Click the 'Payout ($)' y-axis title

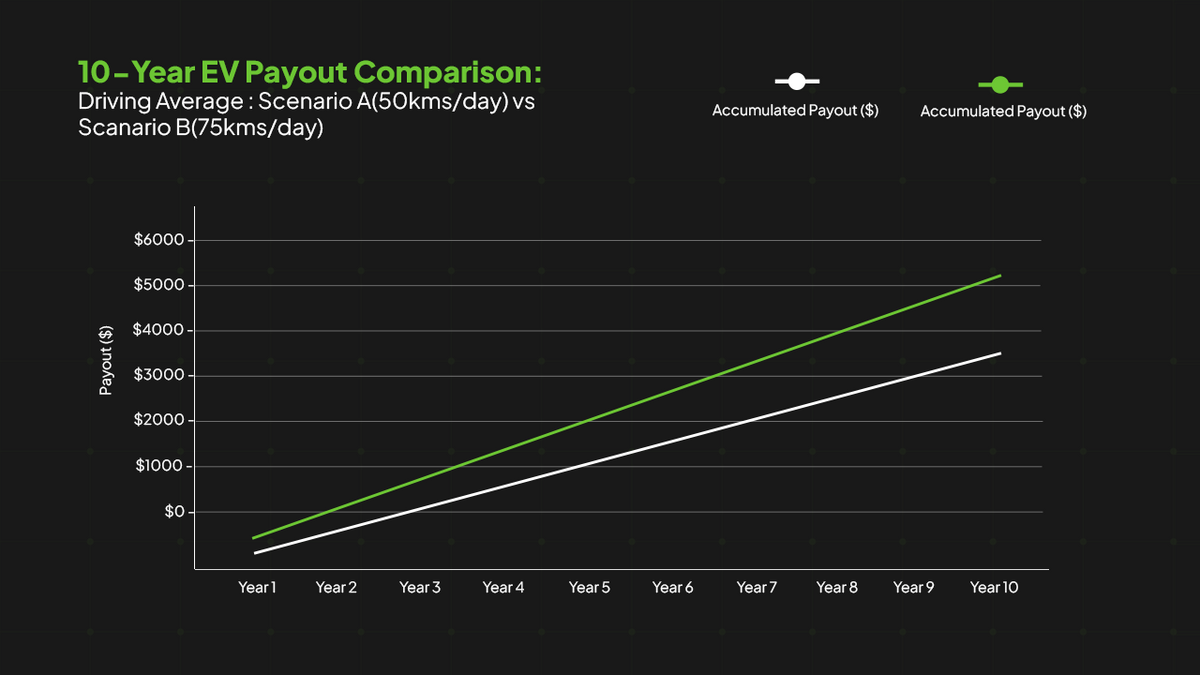point(106,359)
